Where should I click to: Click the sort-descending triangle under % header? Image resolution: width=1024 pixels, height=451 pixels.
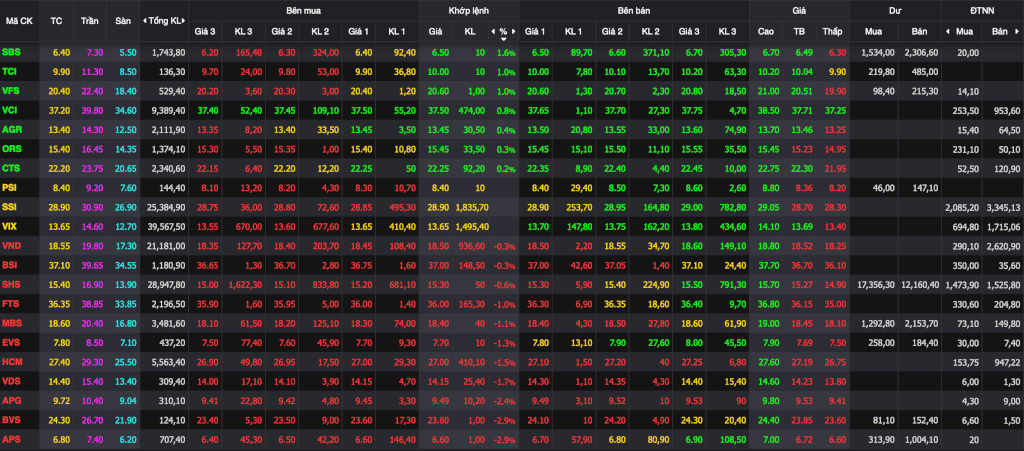tap(504, 39)
